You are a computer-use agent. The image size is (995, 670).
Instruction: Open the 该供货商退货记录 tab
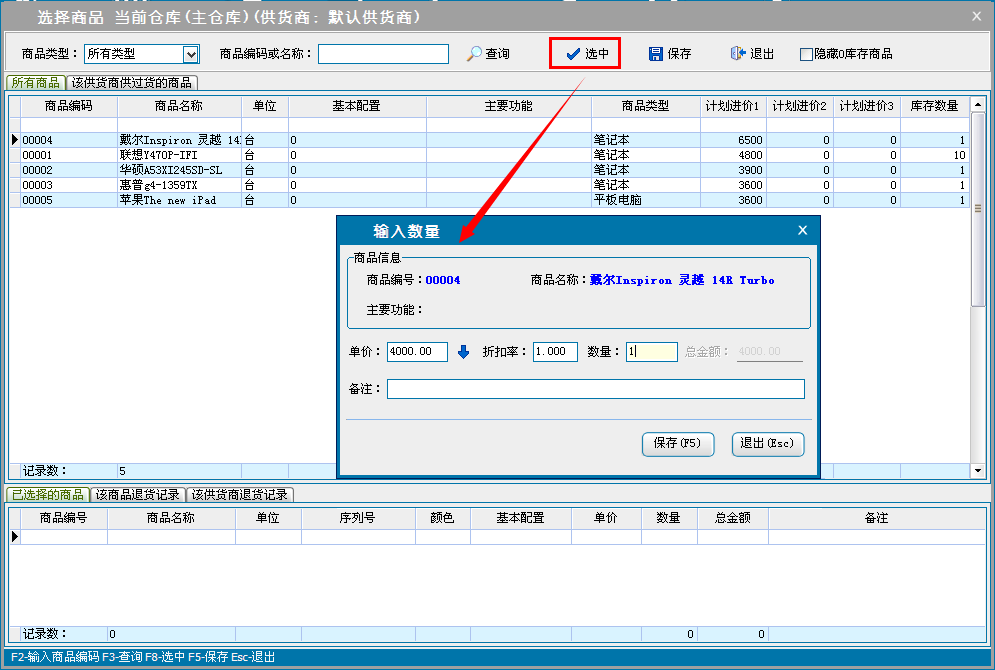coord(240,495)
